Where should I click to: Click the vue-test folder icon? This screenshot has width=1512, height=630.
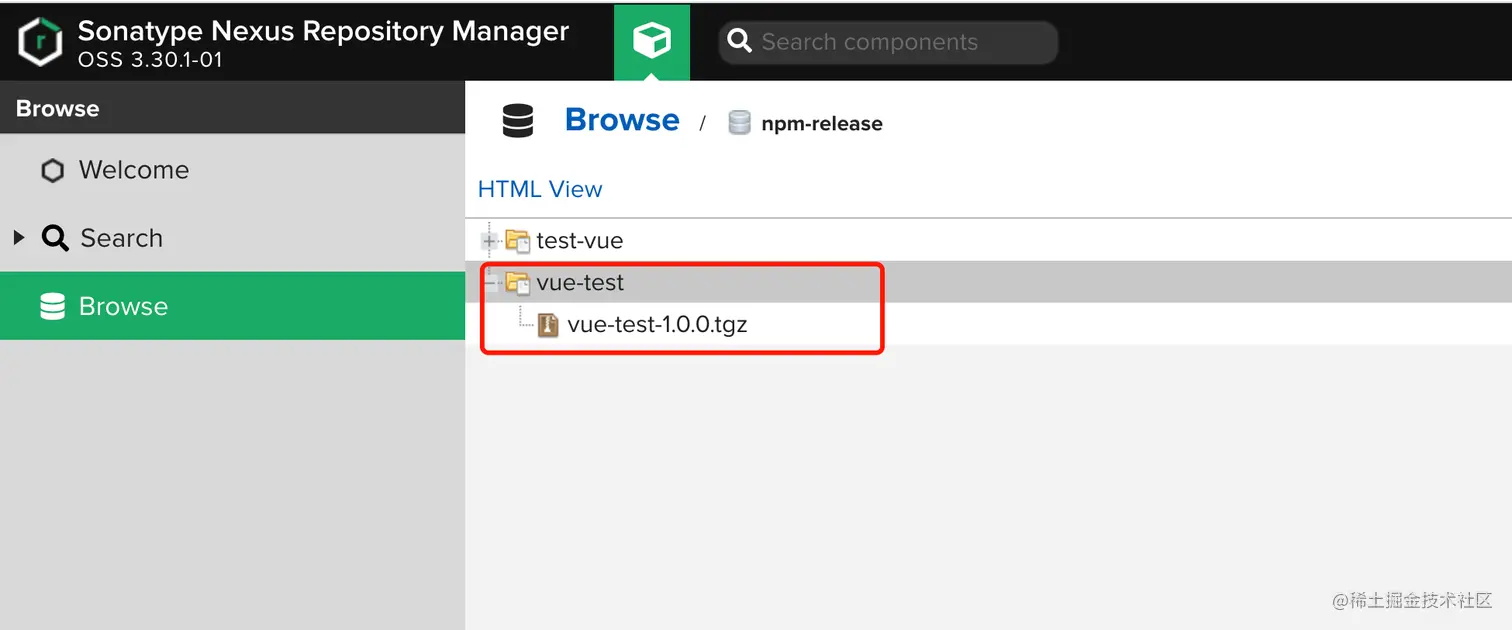pos(517,283)
